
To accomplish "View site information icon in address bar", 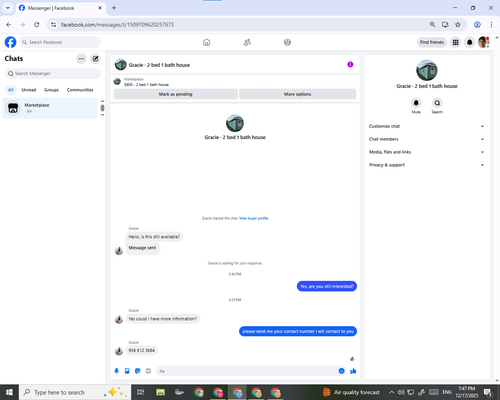I will point(53,24).
